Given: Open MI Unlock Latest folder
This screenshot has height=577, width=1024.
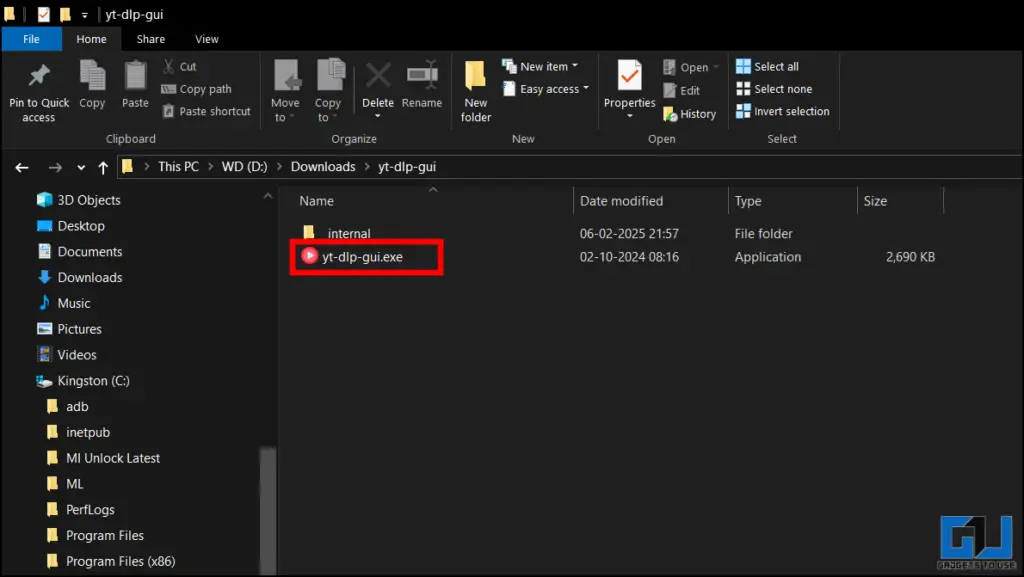Looking at the screenshot, I should [x=103, y=458].
